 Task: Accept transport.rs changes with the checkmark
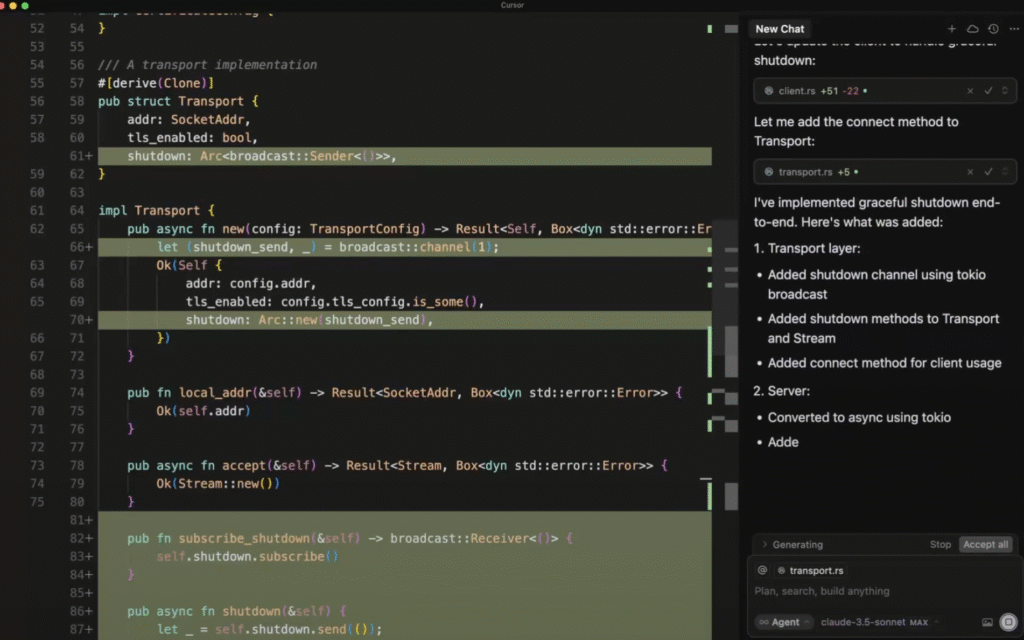tap(988, 172)
